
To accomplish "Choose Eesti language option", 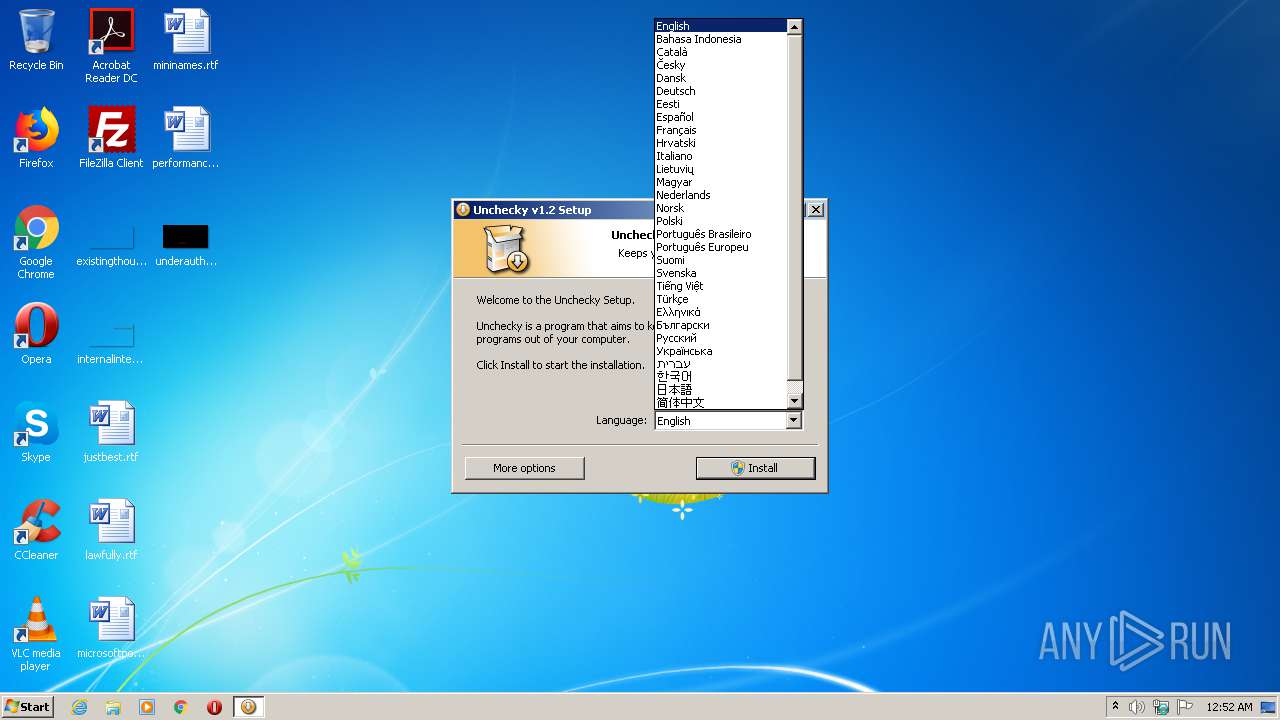I will [x=720, y=104].
